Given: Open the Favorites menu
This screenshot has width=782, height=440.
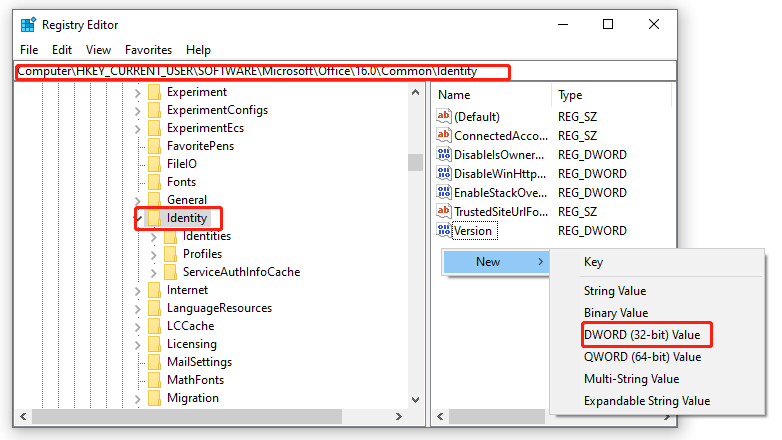Looking at the screenshot, I should tap(148, 50).
